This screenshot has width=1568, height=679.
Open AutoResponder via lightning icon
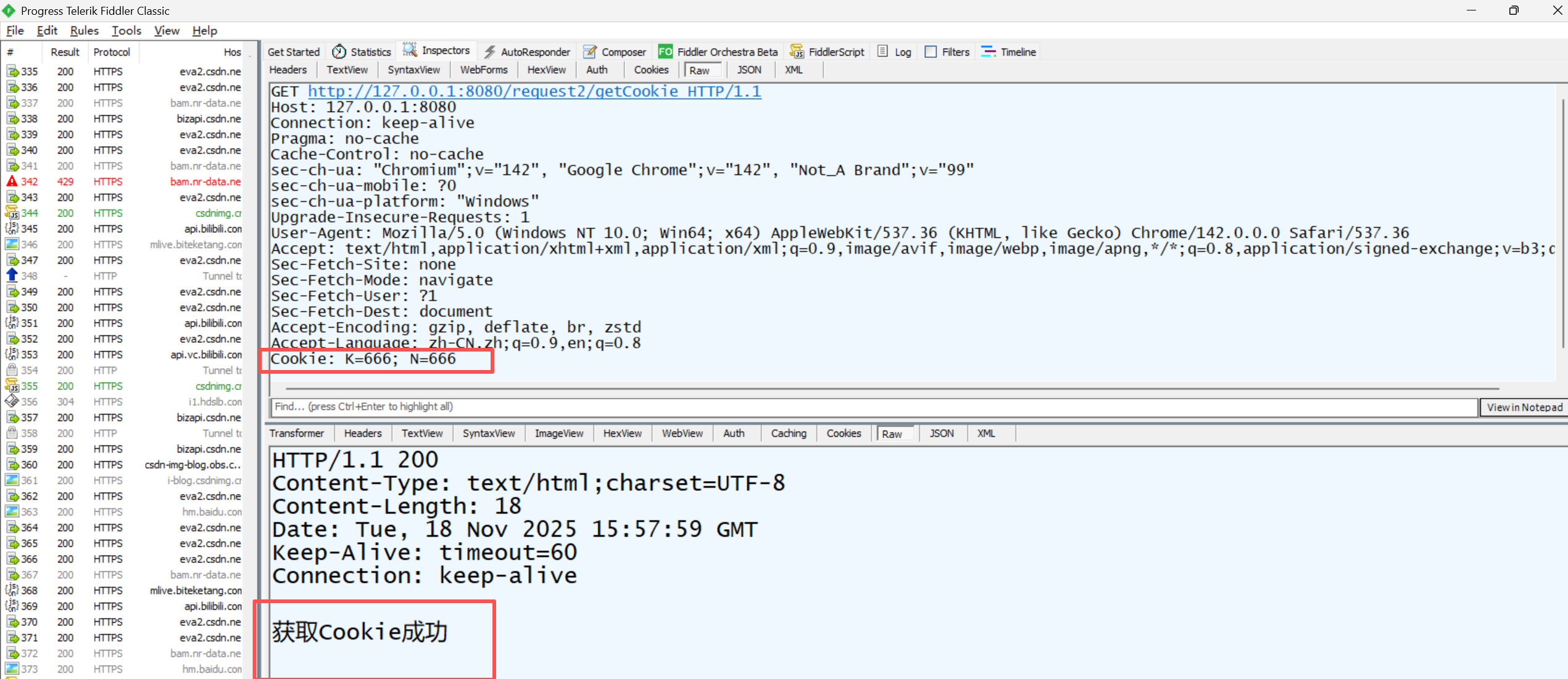pos(490,52)
